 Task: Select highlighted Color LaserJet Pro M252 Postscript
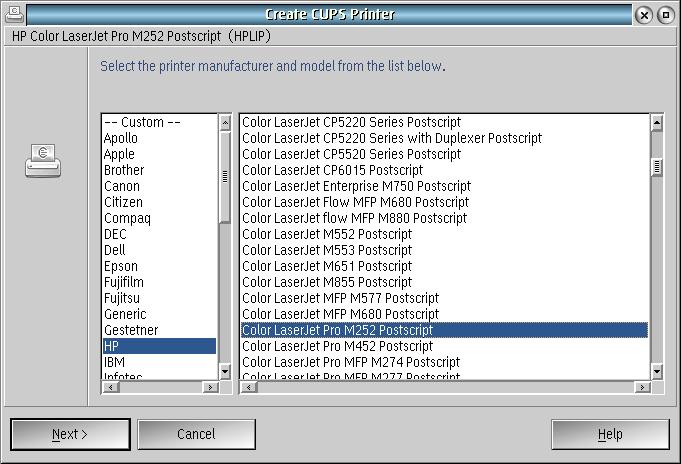click(444, 330)
